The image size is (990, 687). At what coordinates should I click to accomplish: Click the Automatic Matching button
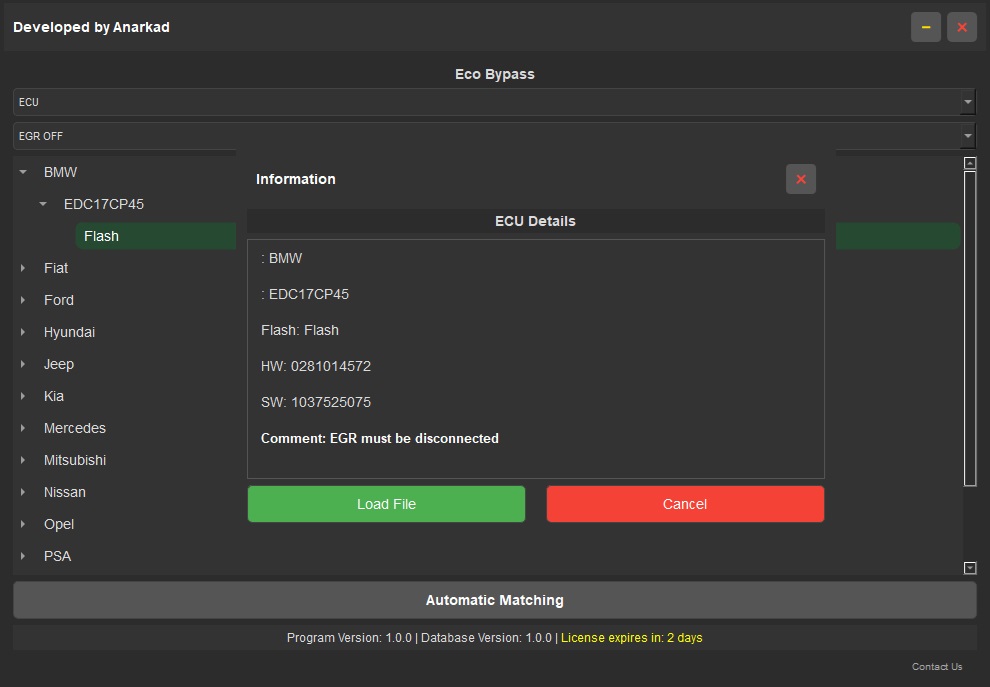(494, 600)
